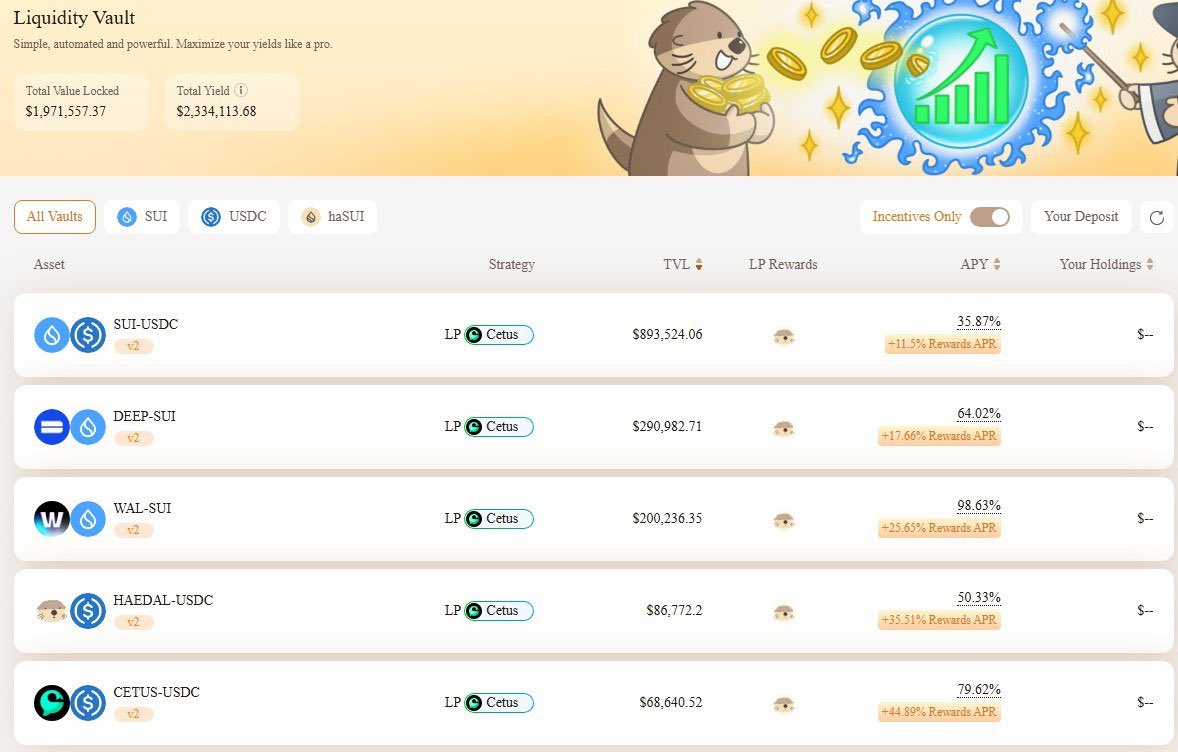Filter vaults by the USDC tab
This screenshot has width=1178, height=752.
[234, 217]
